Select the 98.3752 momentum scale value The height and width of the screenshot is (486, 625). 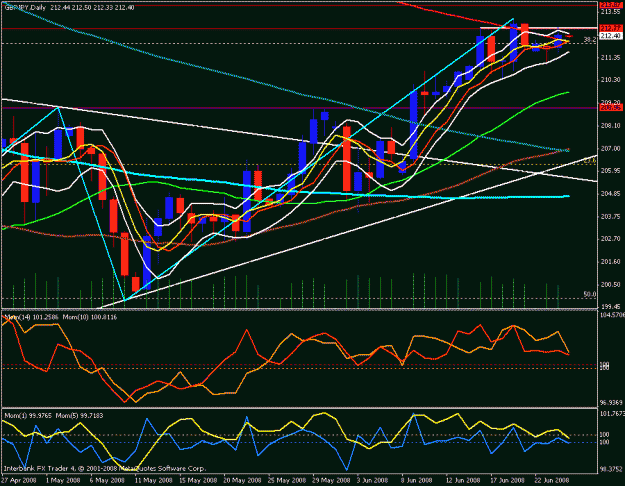tap(612, 469)
